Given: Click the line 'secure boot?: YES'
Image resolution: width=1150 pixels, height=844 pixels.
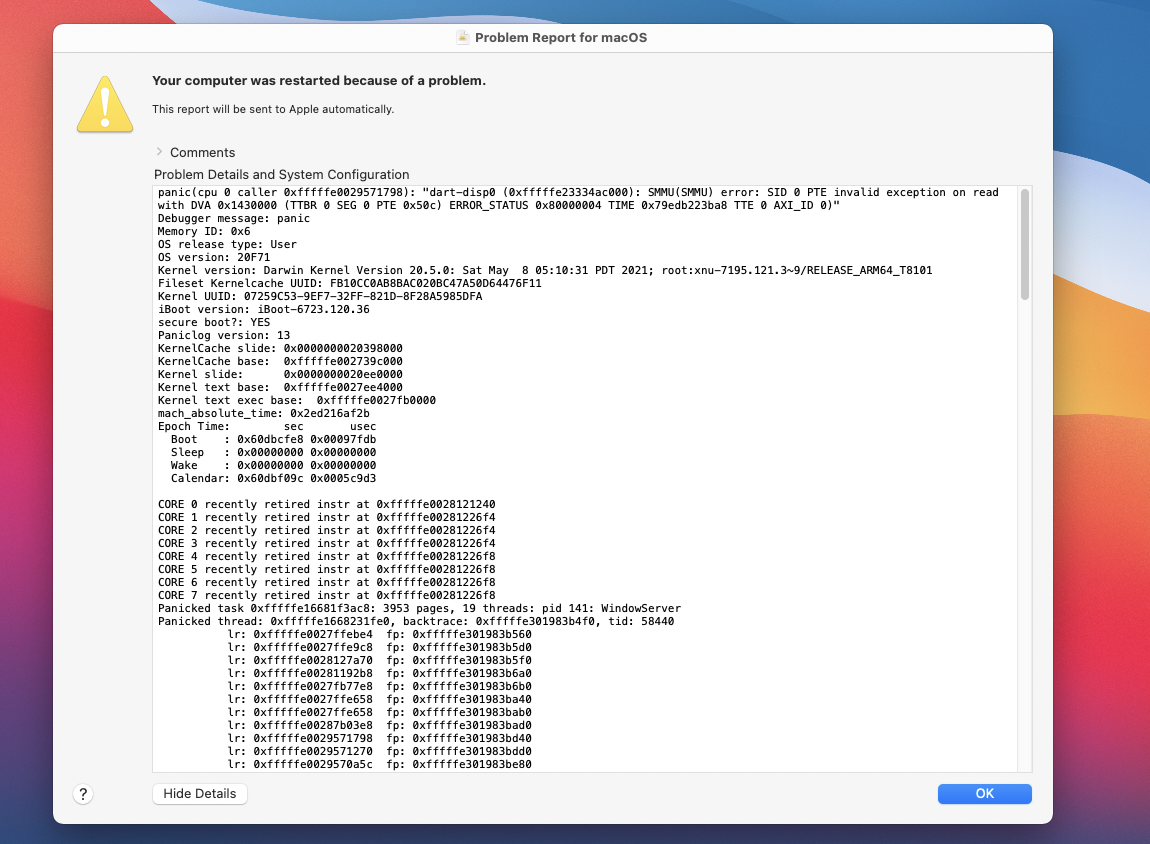Looking at the screenshot, I should tap(214, 323).
